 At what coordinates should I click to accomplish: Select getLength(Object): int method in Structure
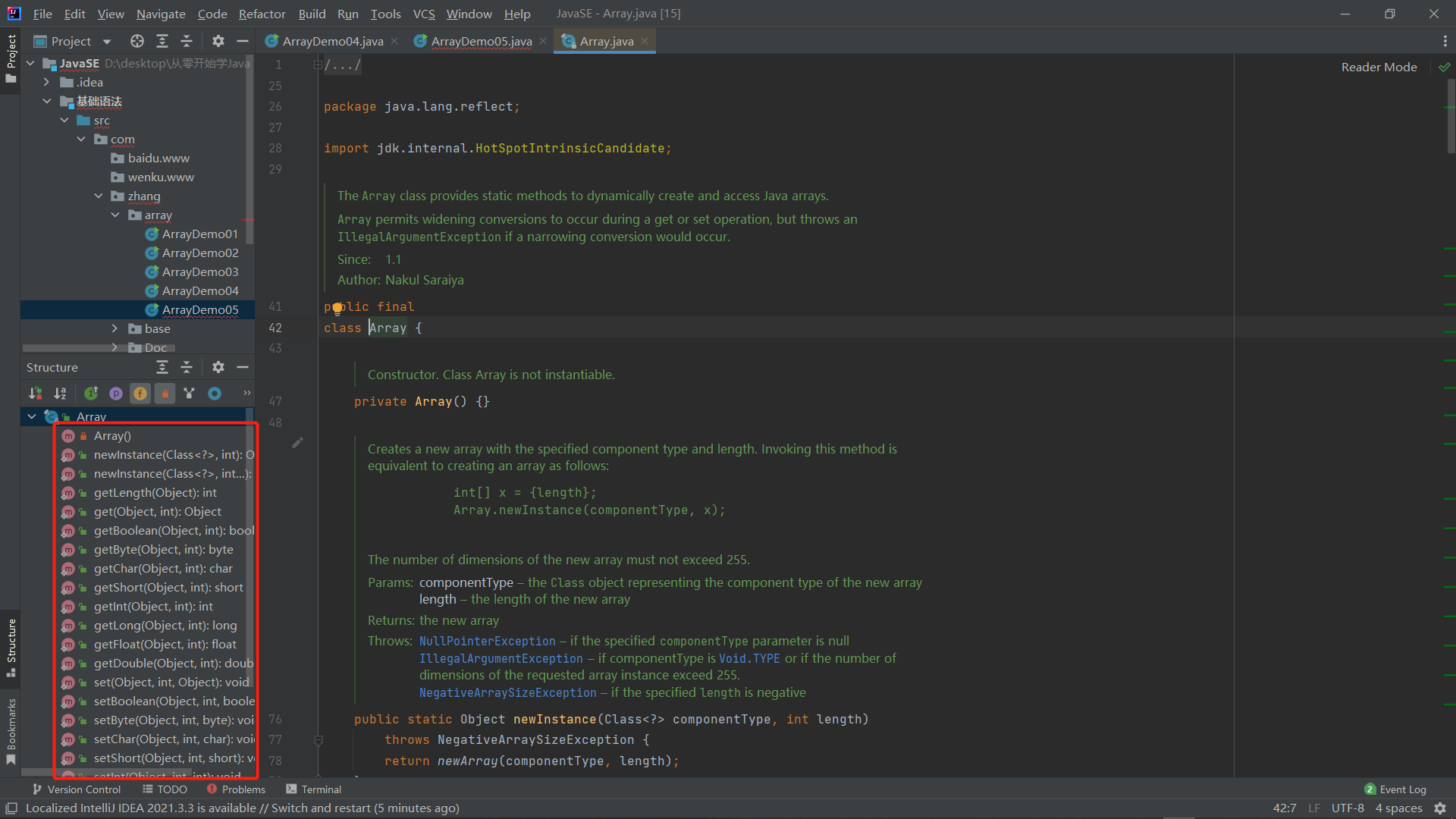pyautogui.click(x=155, y=492)
